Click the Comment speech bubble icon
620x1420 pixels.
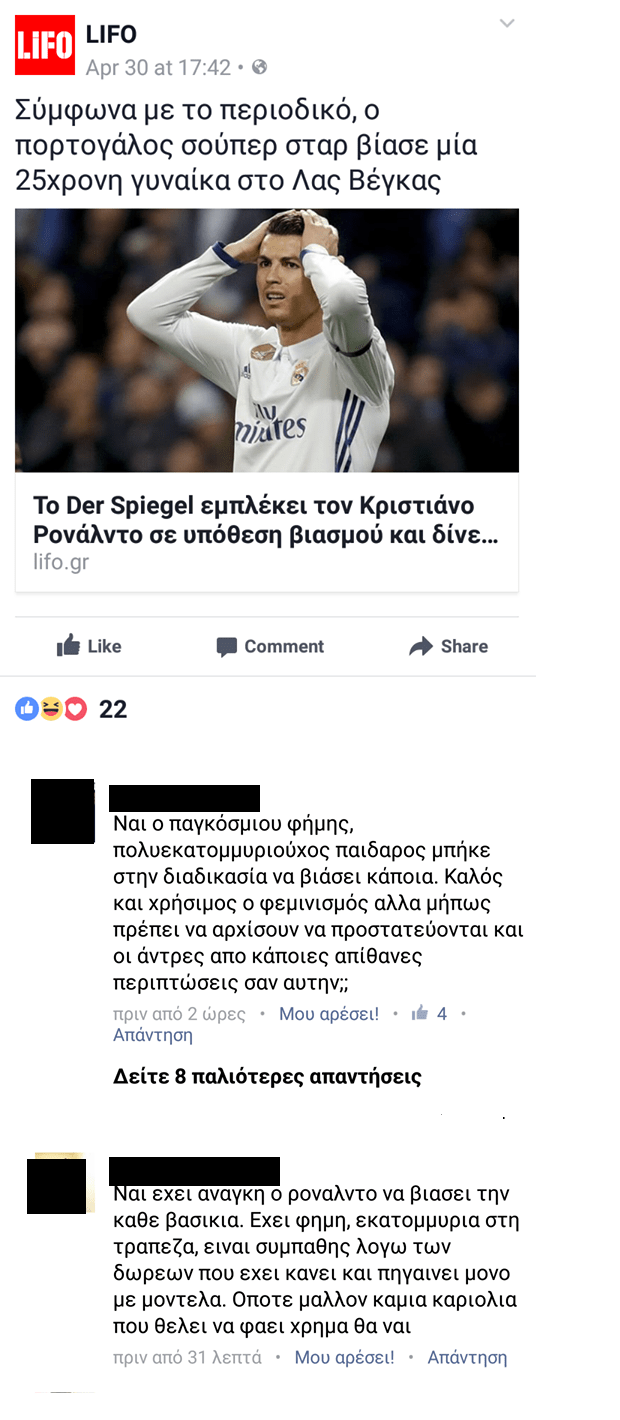pos(227,647)
